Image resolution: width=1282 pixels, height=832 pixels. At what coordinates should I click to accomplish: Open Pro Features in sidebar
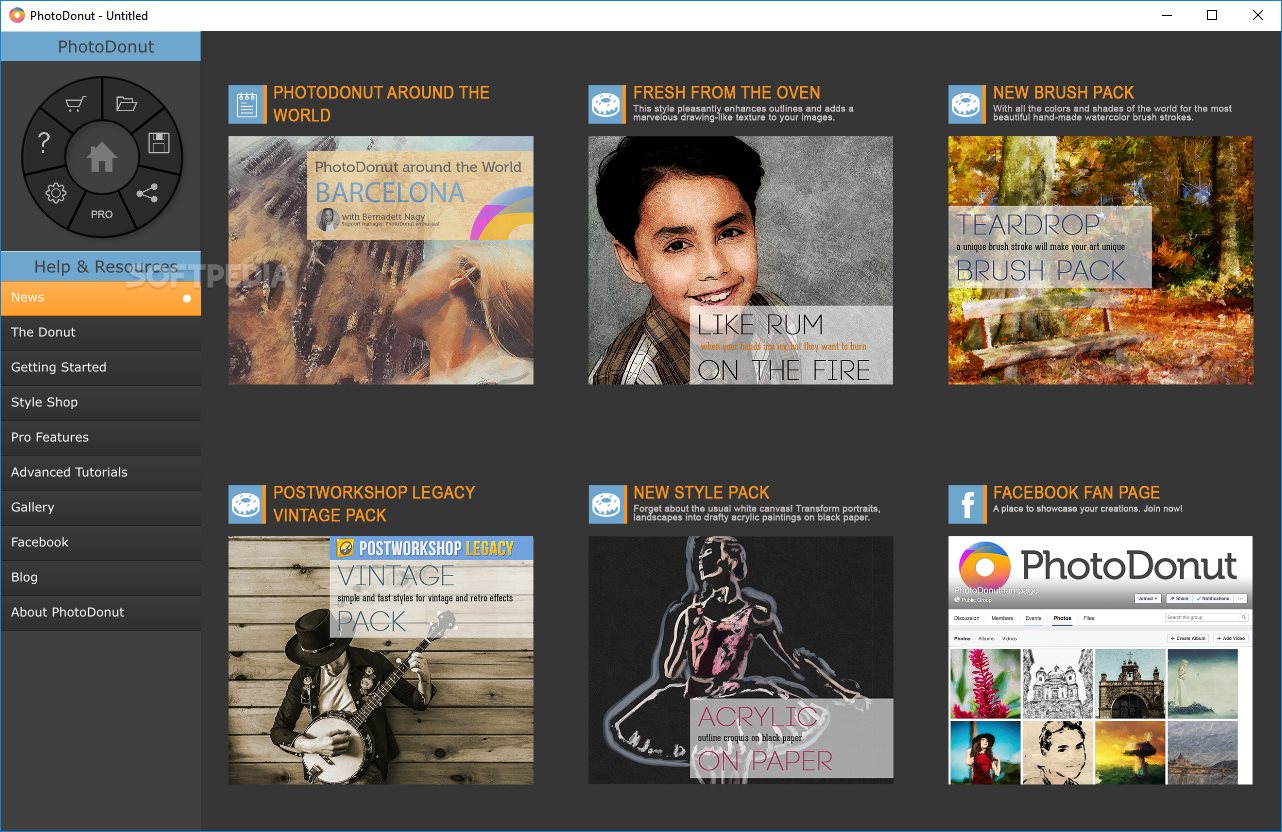pos(101,438)
